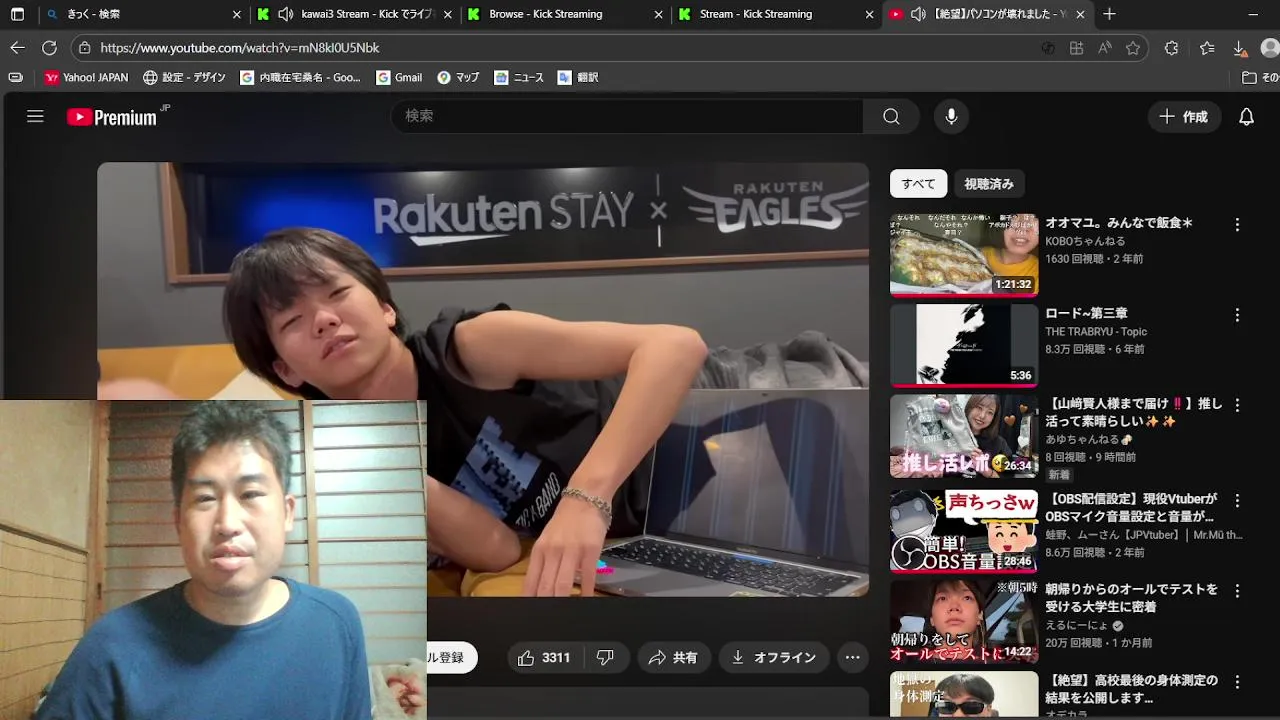Switch to the きっく - 検索 tab
Screen dimensions: 1280x720
[143, 14]
